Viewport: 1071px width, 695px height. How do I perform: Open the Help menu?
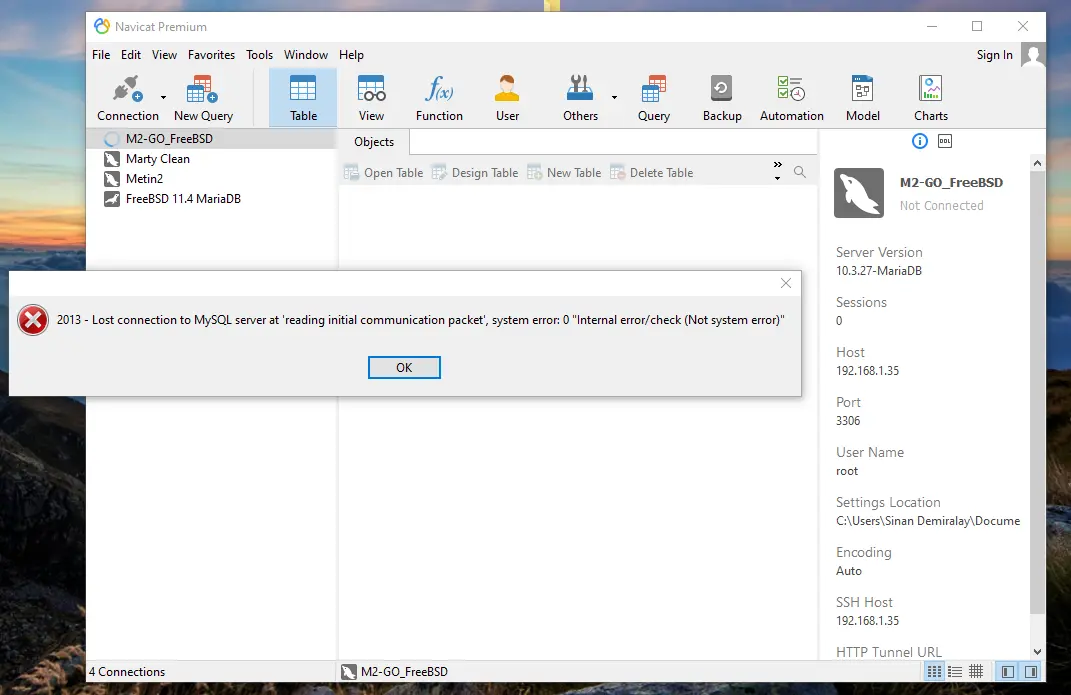[351, 55]
